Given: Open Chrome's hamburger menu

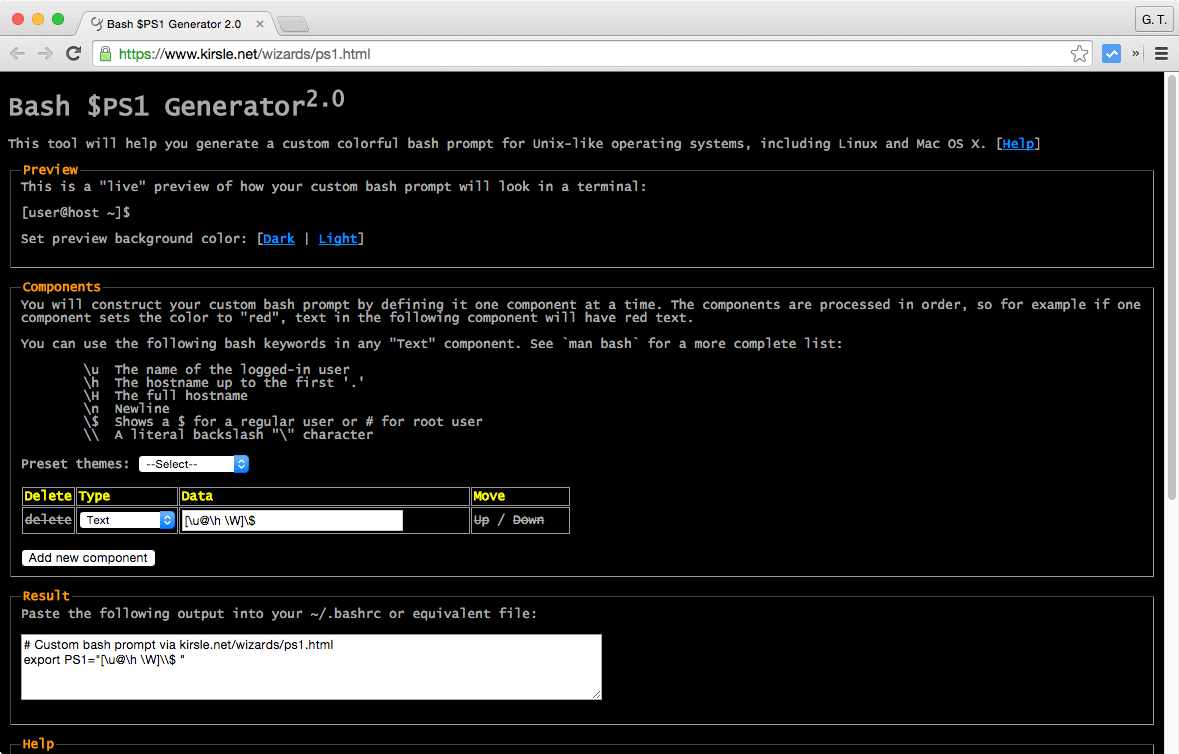Looking at the screenshot, I should coord(1160,53).
